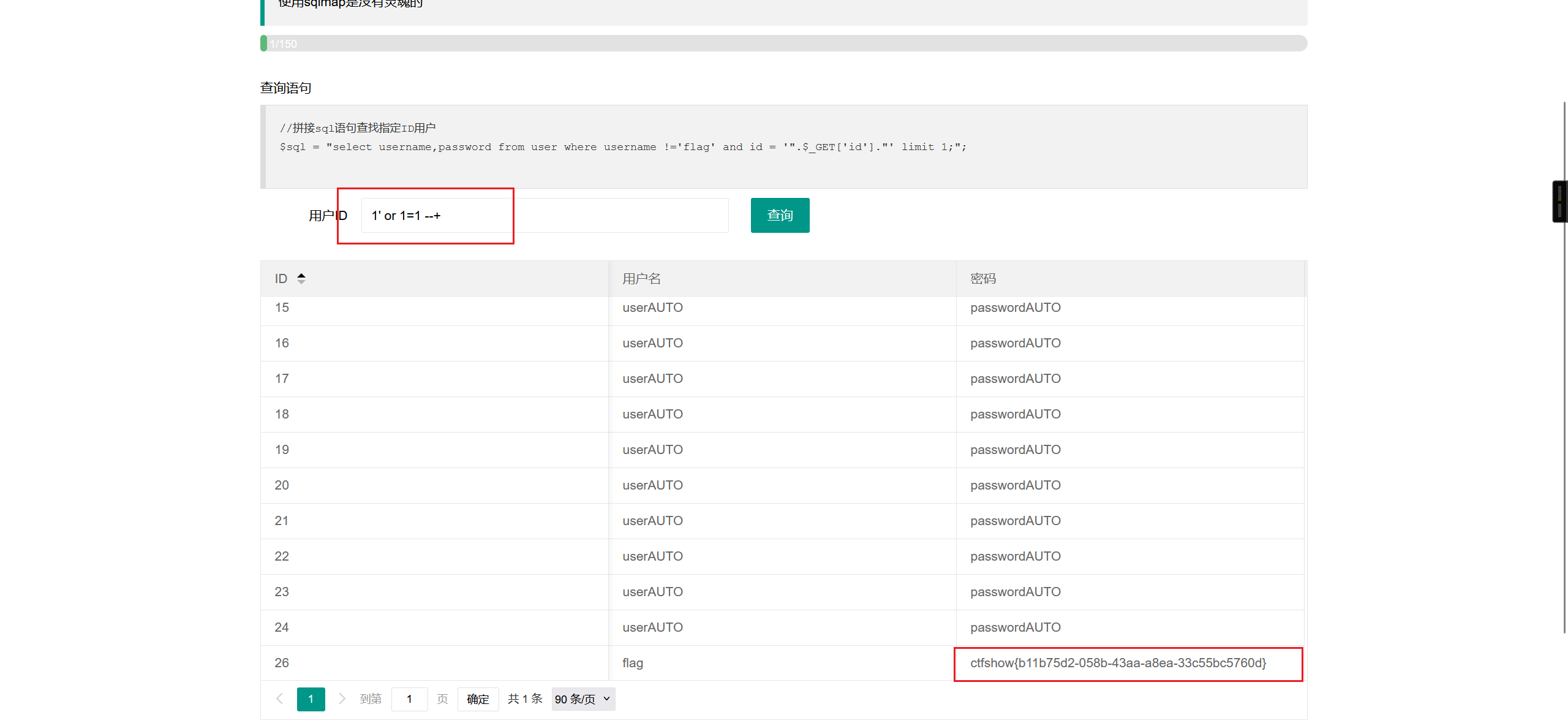This screenshot has height=723, width=1568.
Task: Click the ctfshow flag password cell
Action: (1117, 663)
